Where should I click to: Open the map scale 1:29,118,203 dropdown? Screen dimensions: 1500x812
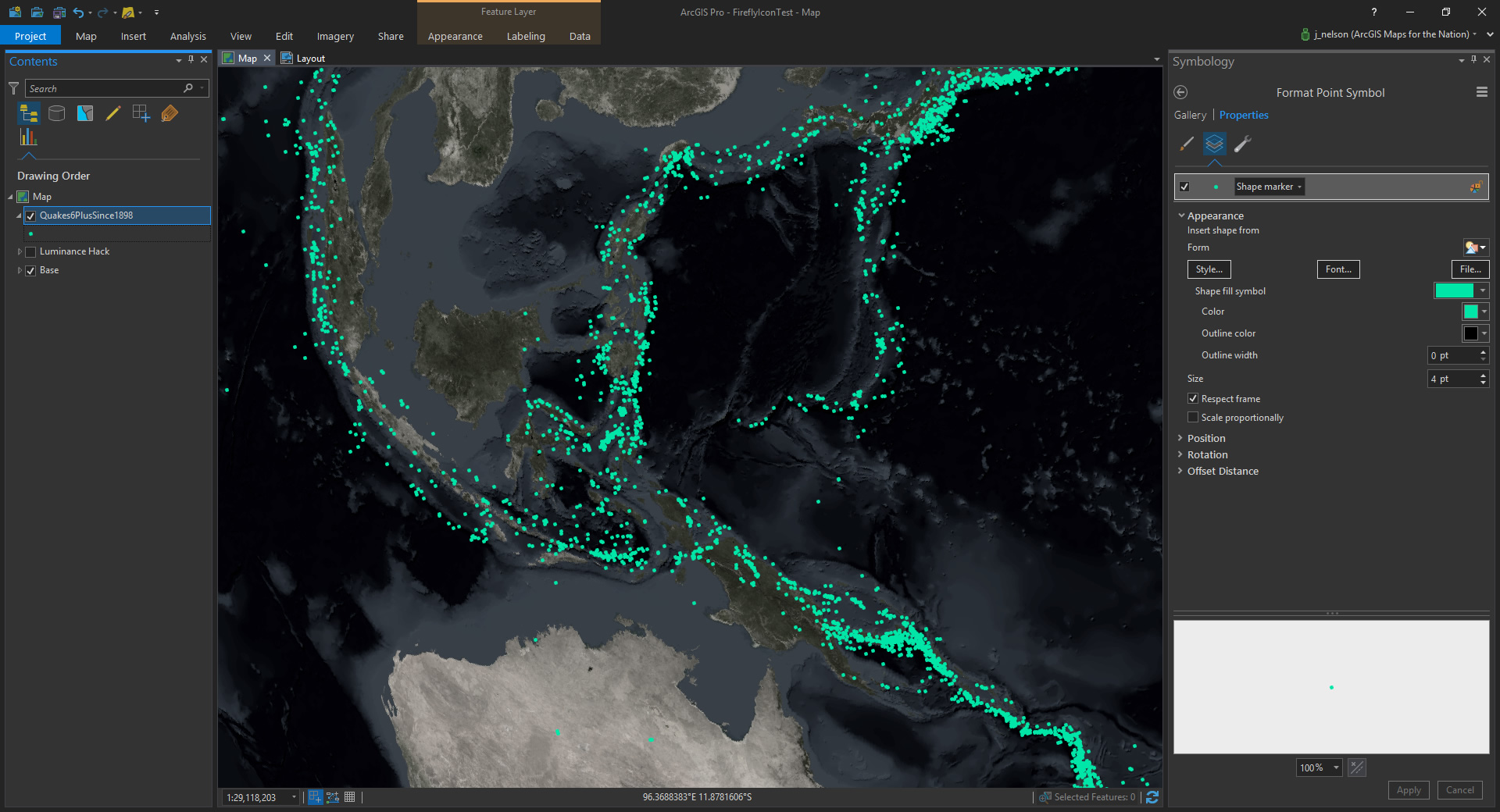tap(294, 797)
